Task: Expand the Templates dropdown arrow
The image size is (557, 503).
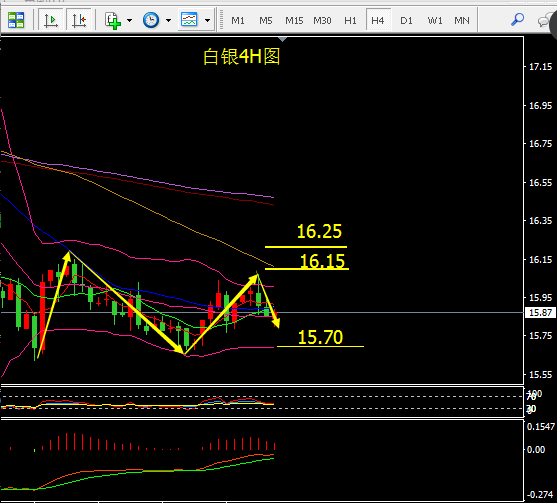Action: pos(207,20)
